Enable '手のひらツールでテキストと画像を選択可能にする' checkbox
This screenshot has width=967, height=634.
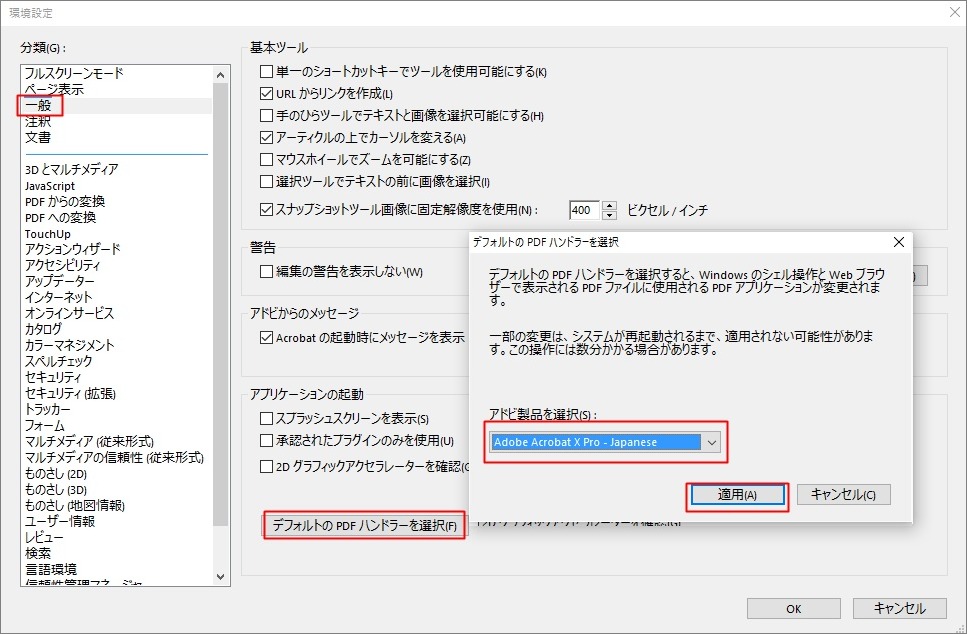(266, 115)
